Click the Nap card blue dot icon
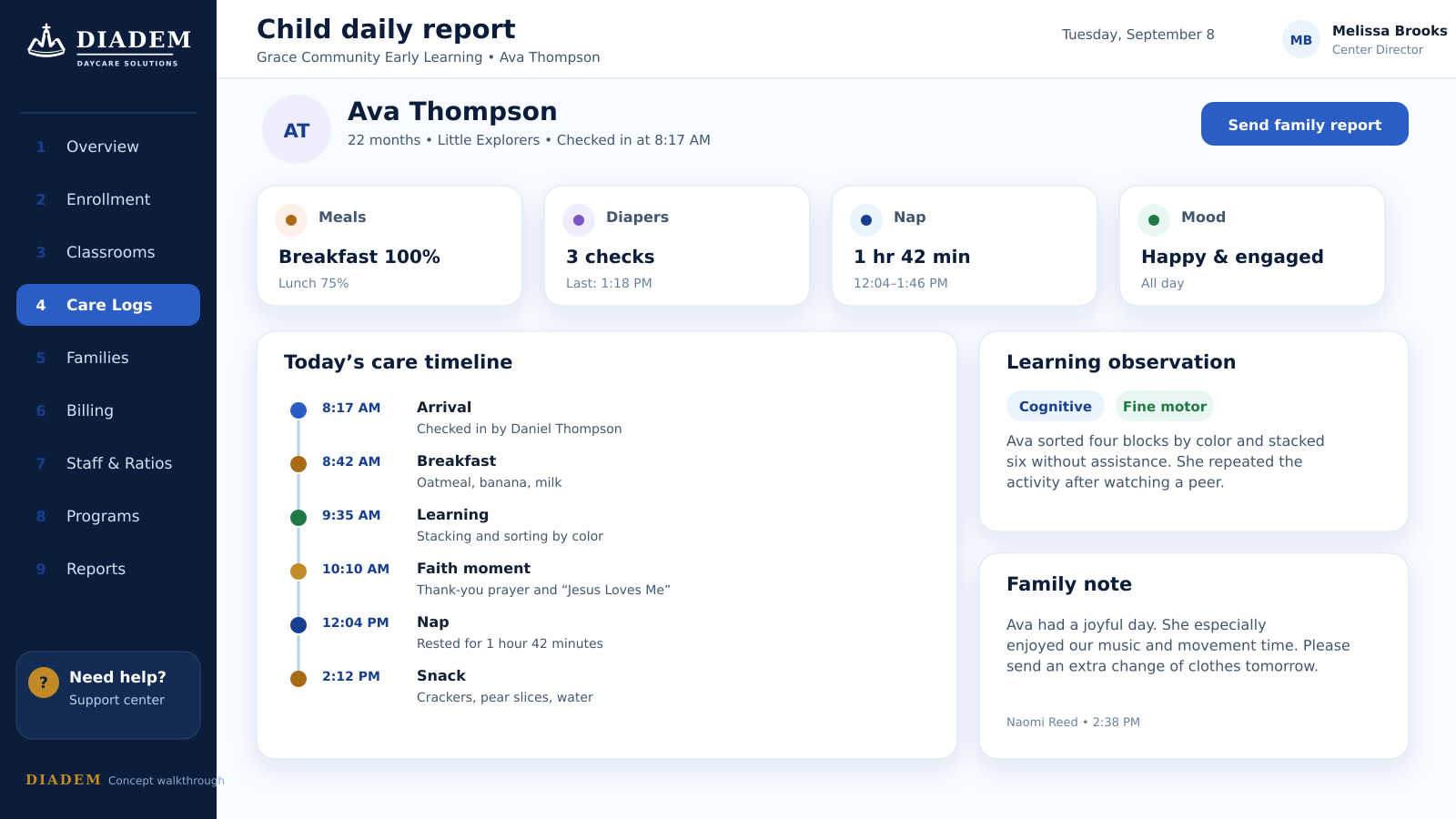 tap(866, 220)
